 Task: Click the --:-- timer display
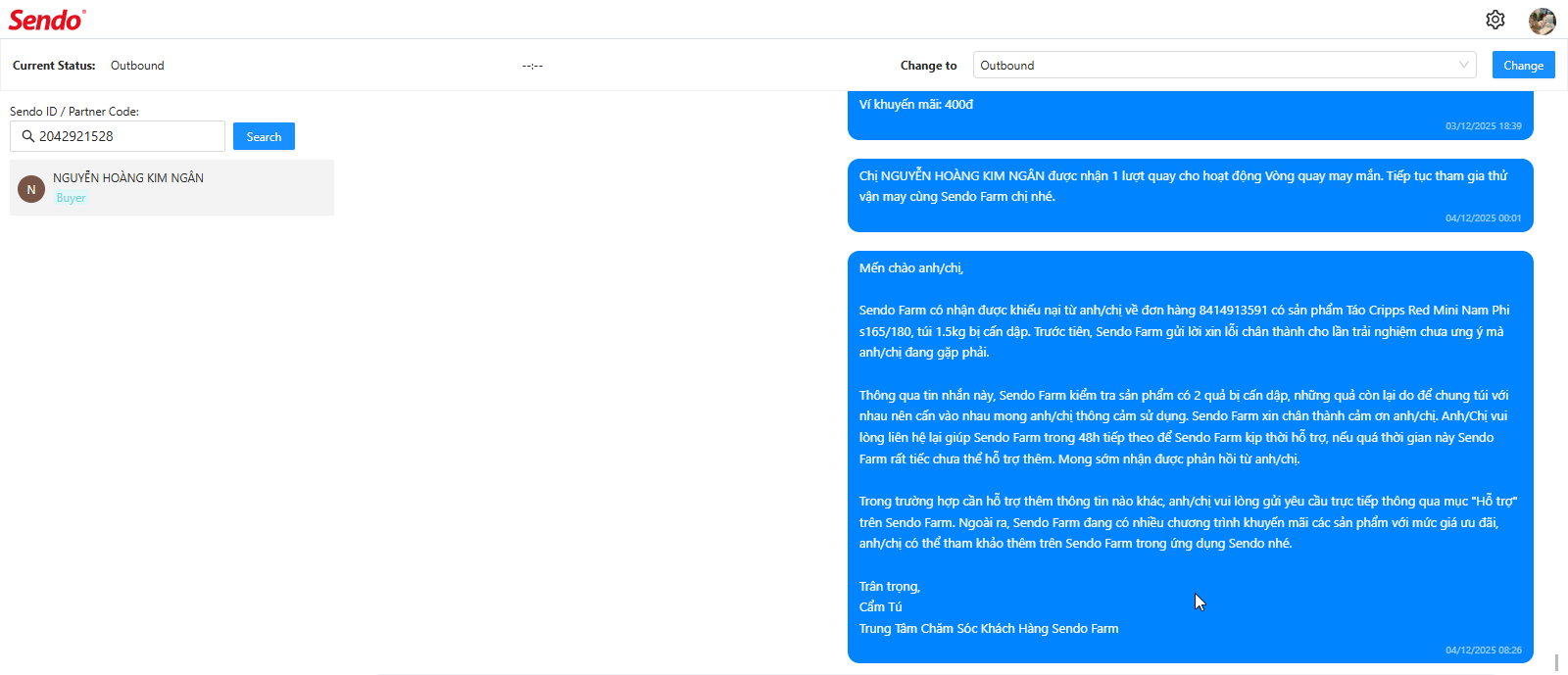[x=532, y=66]
